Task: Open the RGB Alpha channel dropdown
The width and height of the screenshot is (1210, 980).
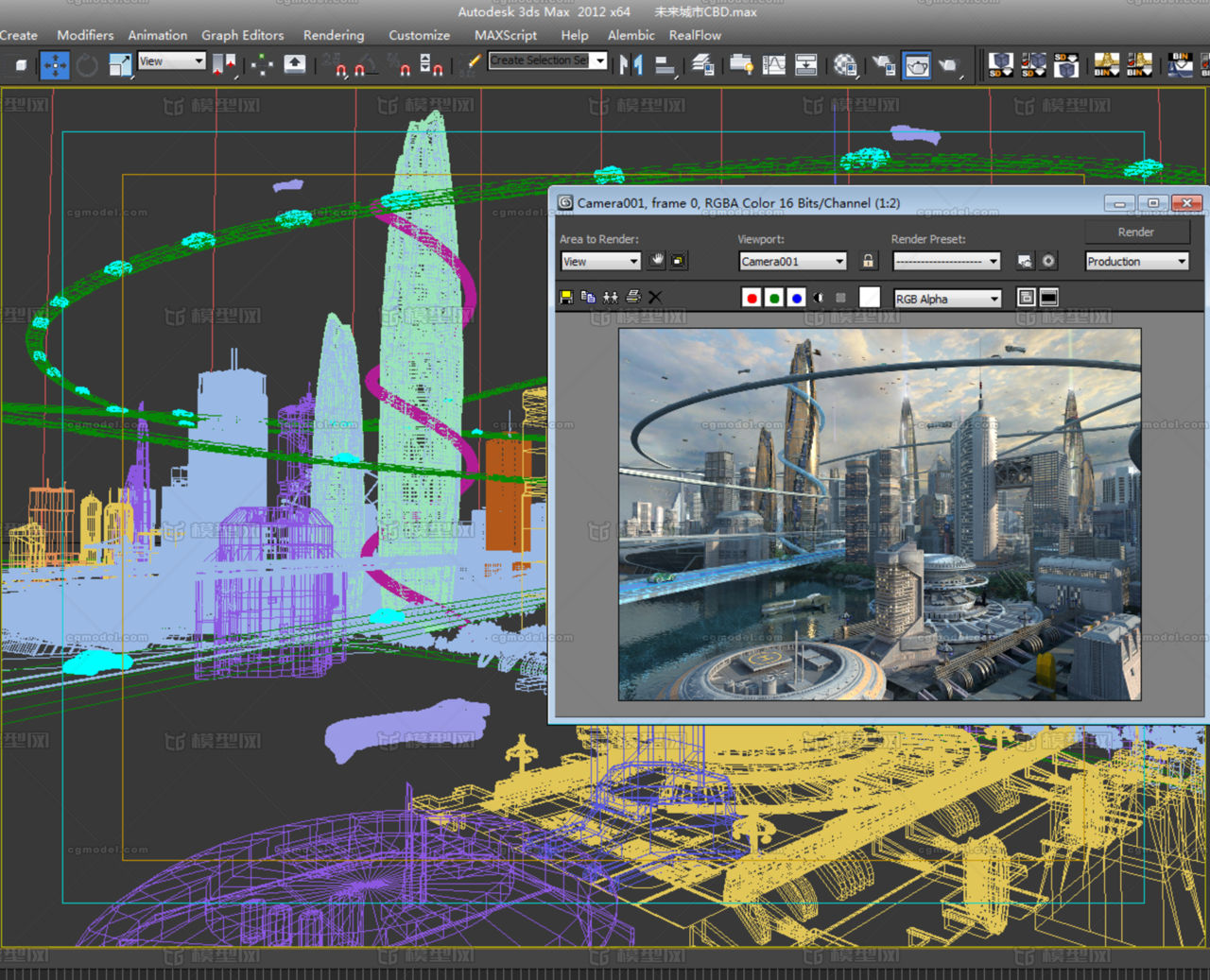Action: coord(947,299)
